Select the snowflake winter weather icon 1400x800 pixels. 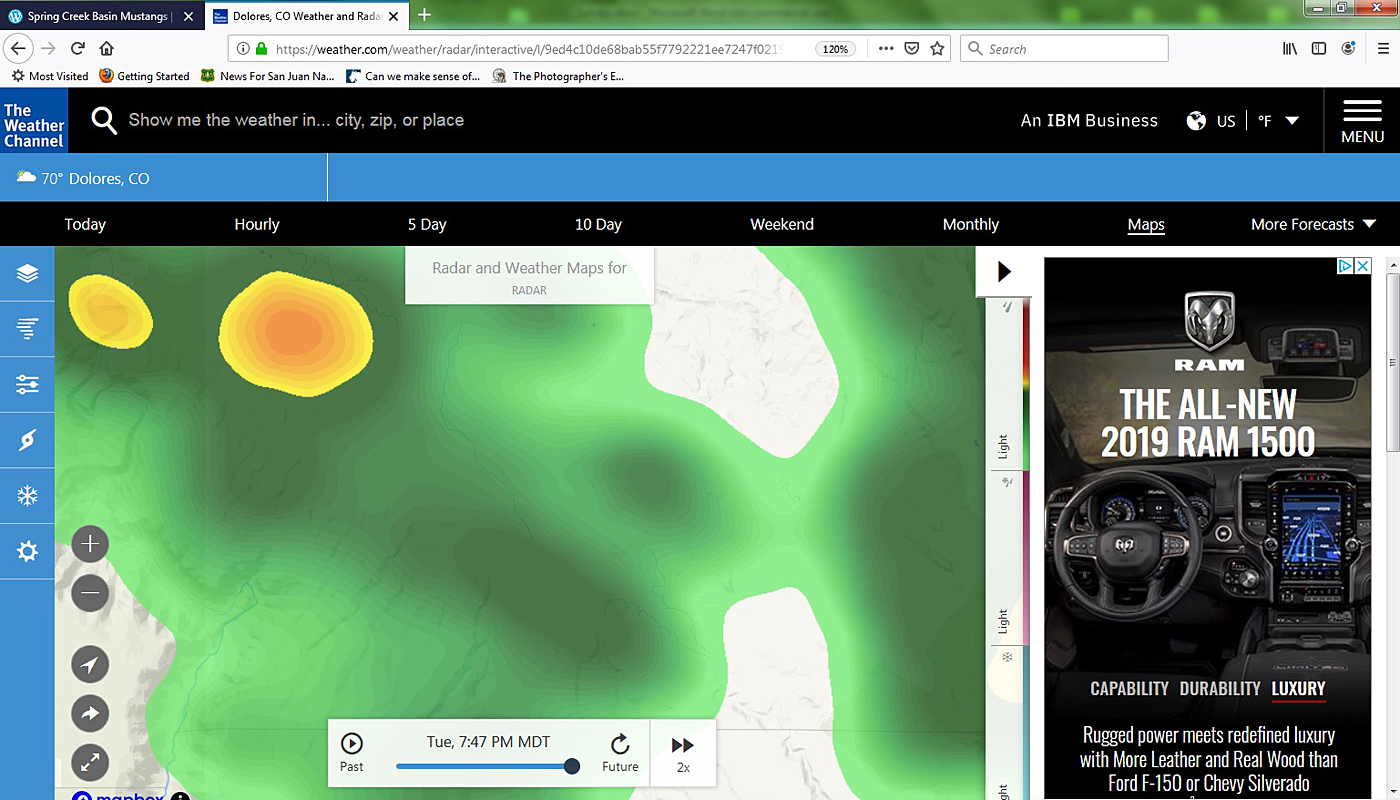click(27, 496)
